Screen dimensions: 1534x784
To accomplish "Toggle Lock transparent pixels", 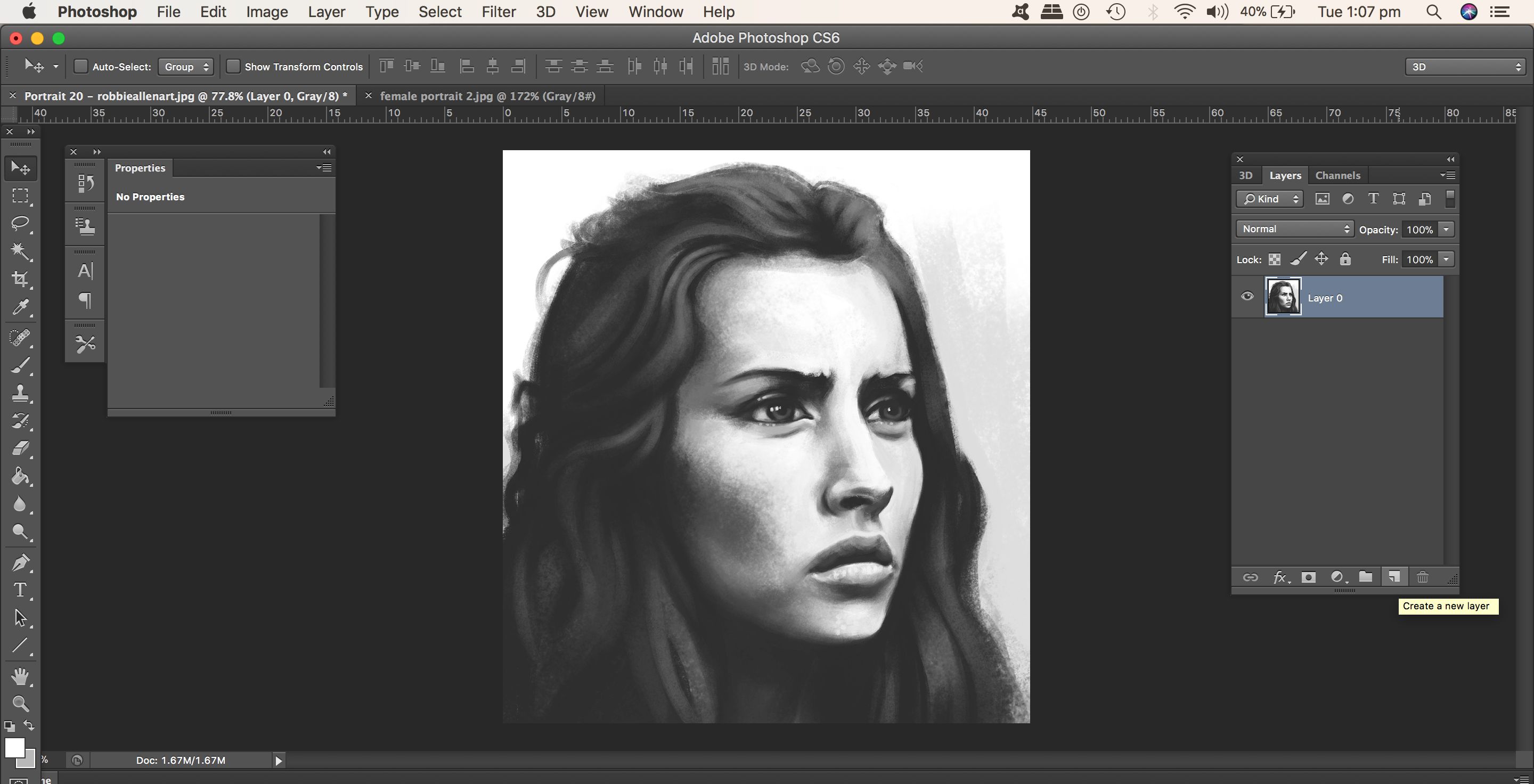I will [x=1275, y=259].
